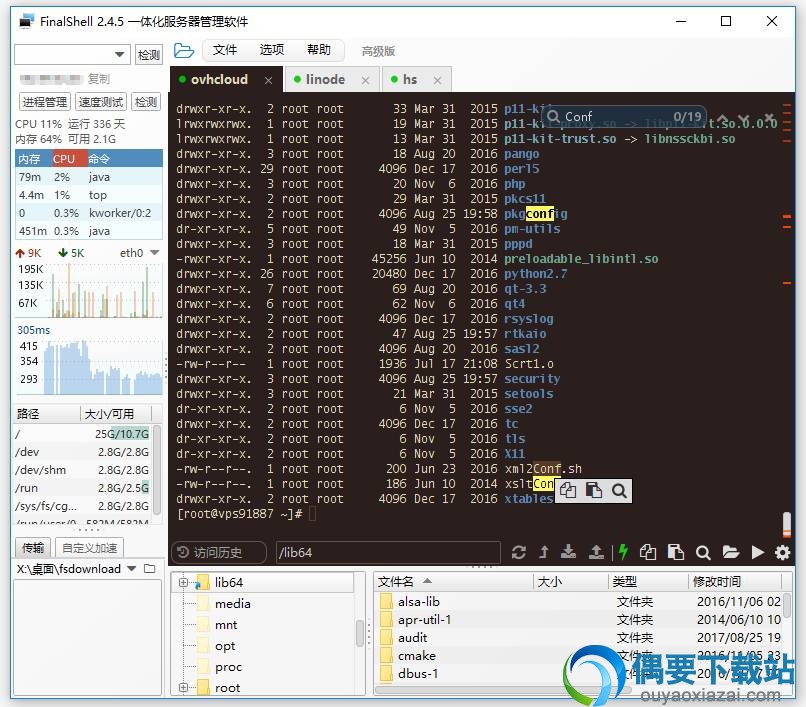Expand the root tree node
Image resolution: width=806 pixels, height=707 pixels.
point(183,687)
